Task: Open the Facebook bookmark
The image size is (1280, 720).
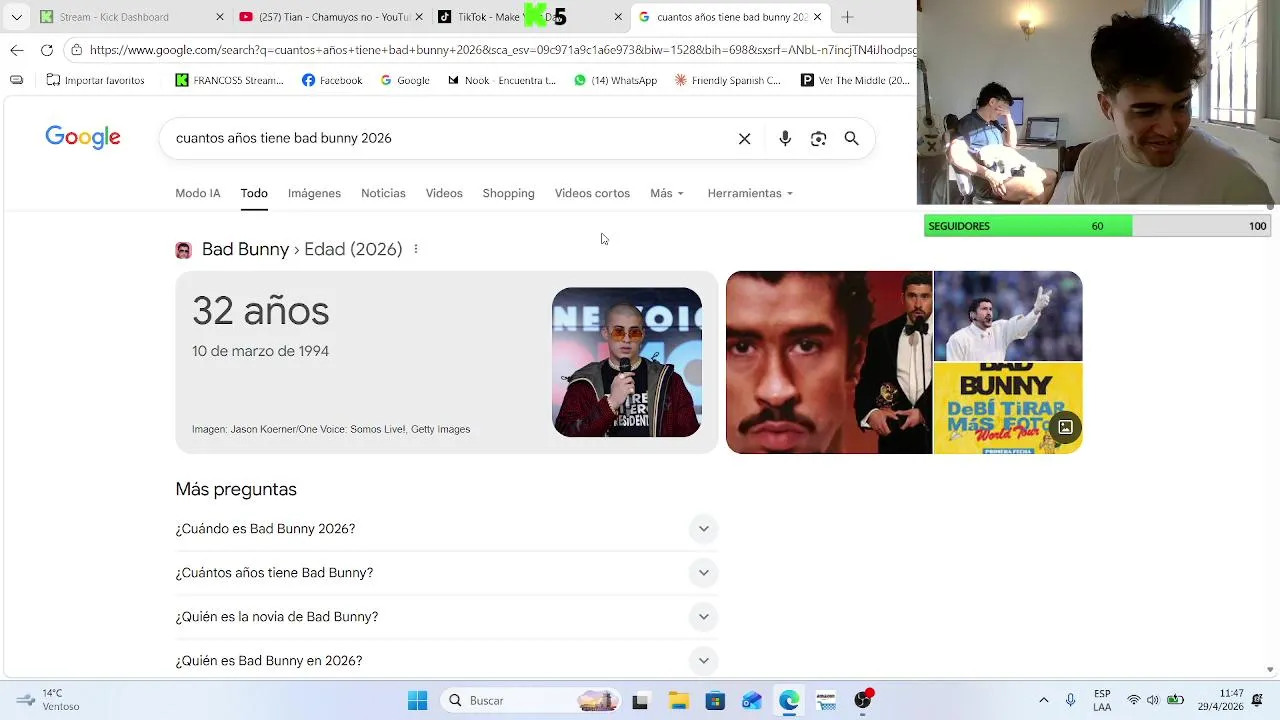Action: click(x=332, y=80)
